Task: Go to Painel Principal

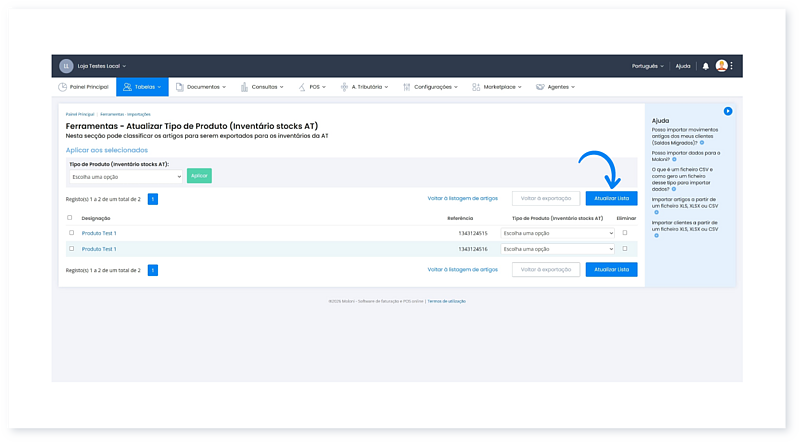Action: point(84,87)
